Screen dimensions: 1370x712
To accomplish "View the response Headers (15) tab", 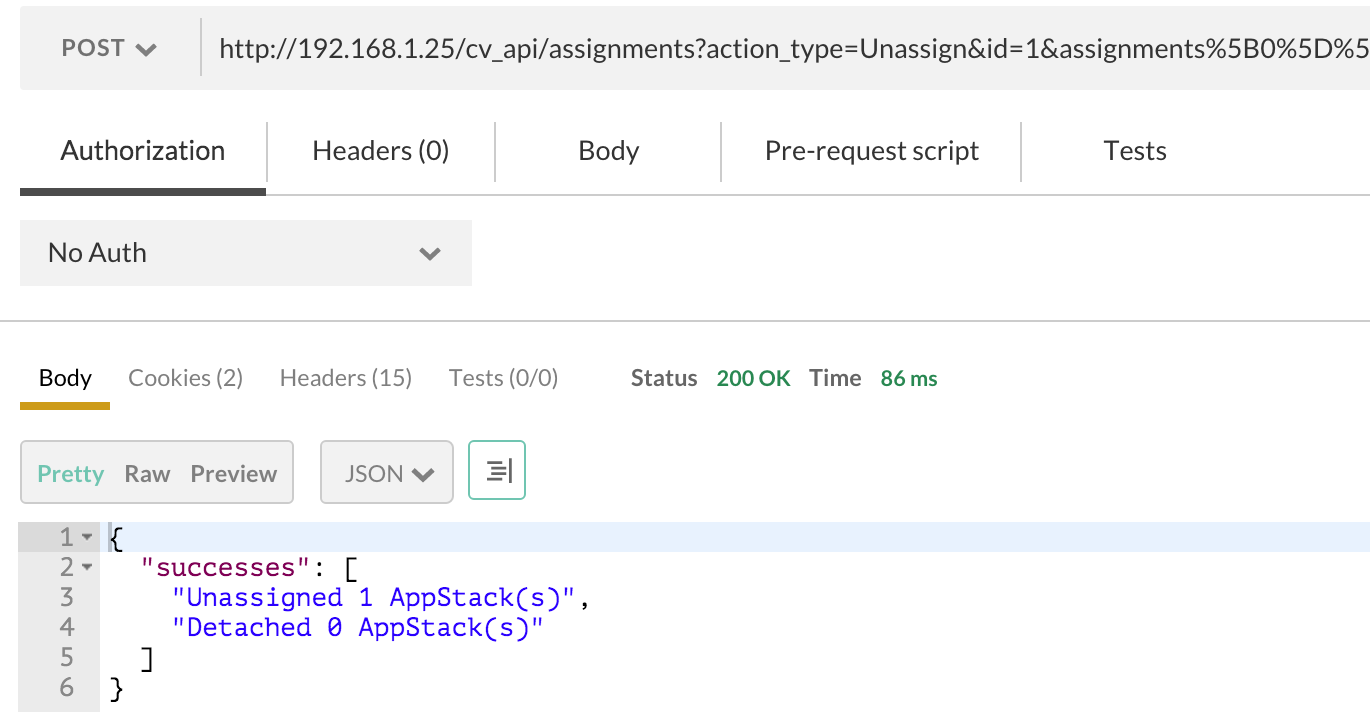I will pos(345,378).
